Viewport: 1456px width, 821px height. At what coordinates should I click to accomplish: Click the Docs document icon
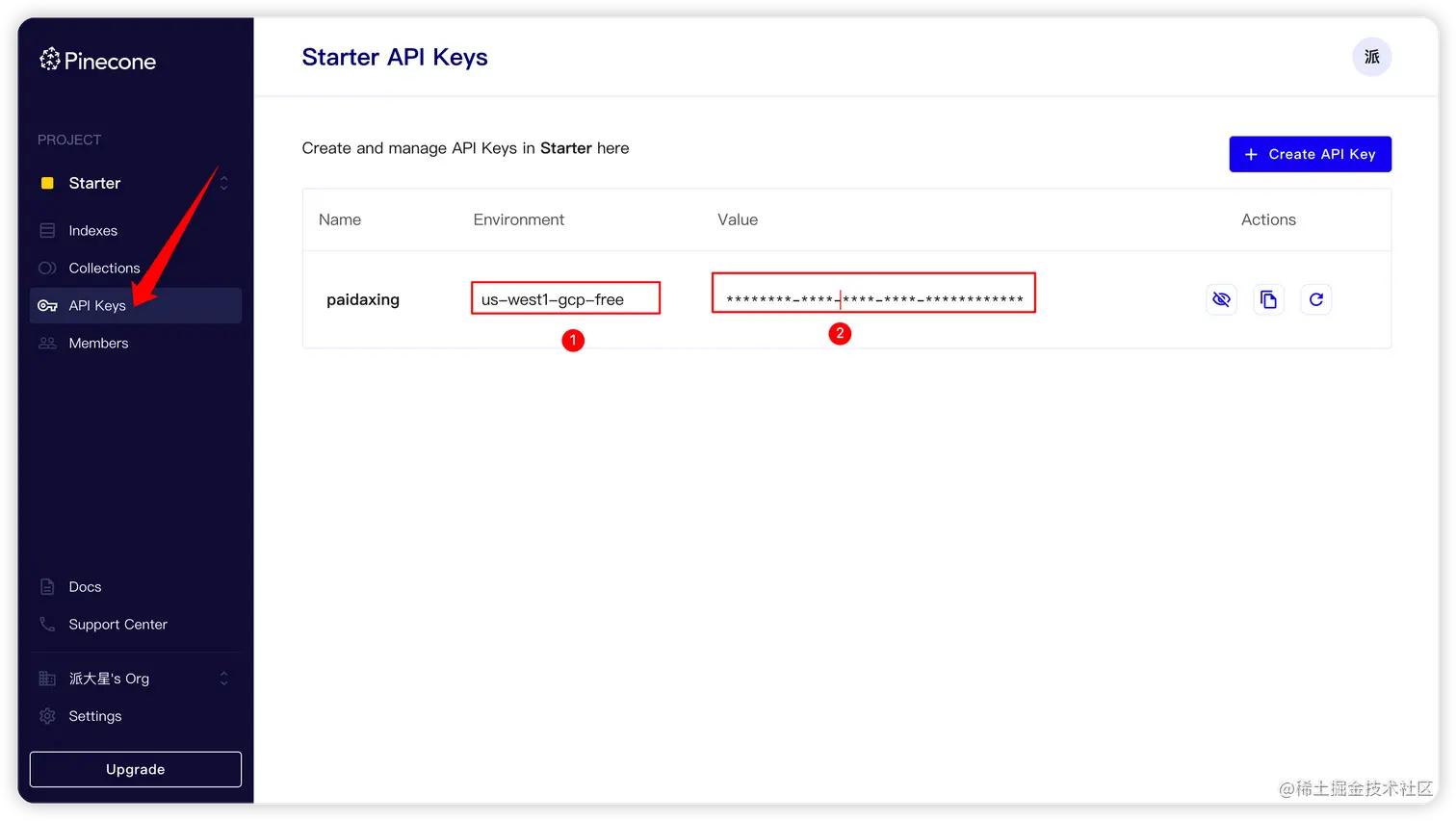[47, 587]
